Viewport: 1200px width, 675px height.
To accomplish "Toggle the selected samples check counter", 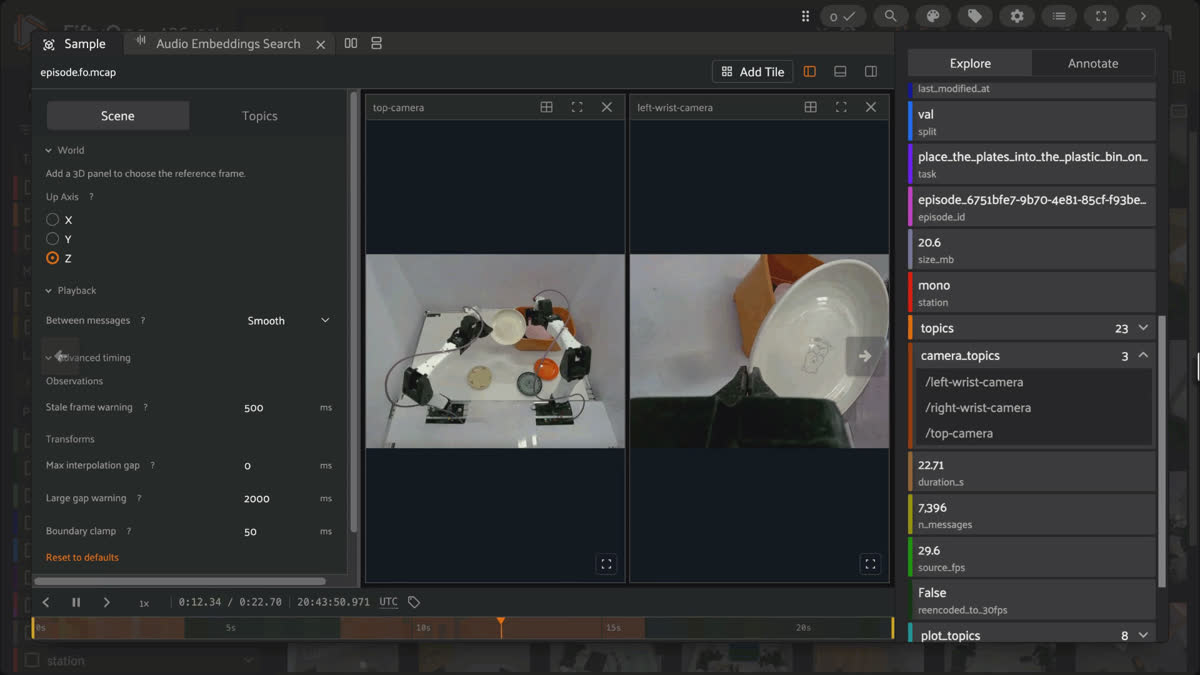I will (842, 16).
